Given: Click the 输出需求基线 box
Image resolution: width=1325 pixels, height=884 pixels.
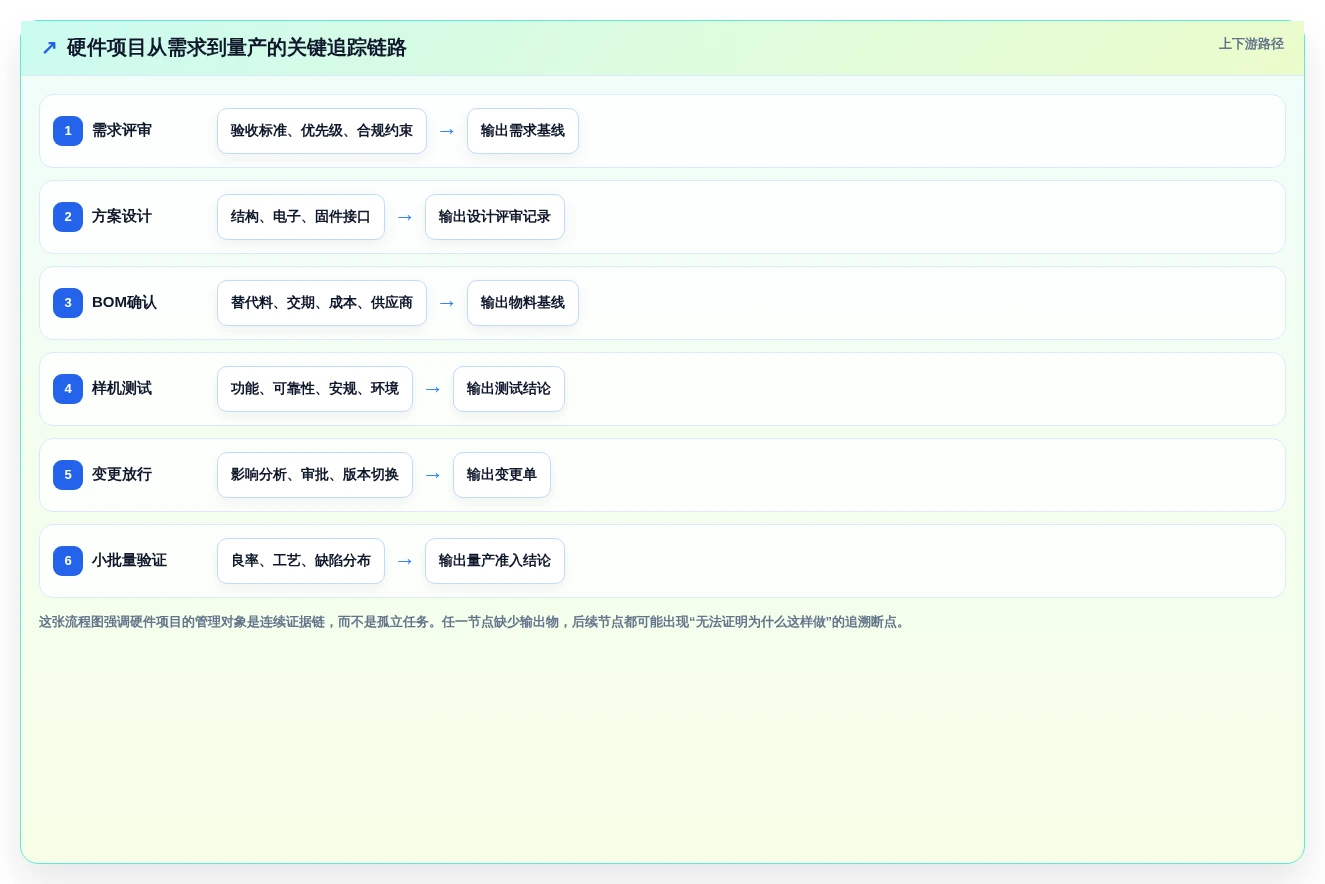Looking at the screenshot, I should pos(523,131).
